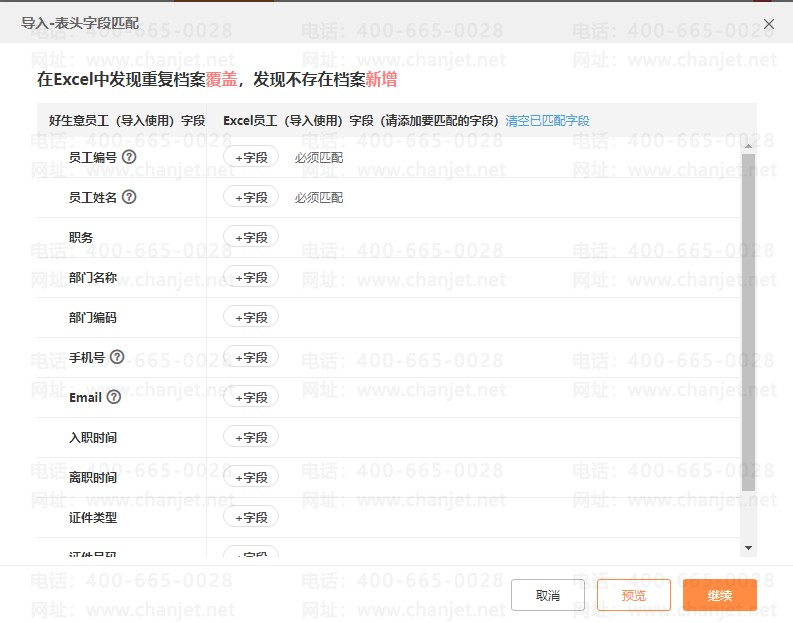
Task: Add field for Email row
Action: point(251,397)
